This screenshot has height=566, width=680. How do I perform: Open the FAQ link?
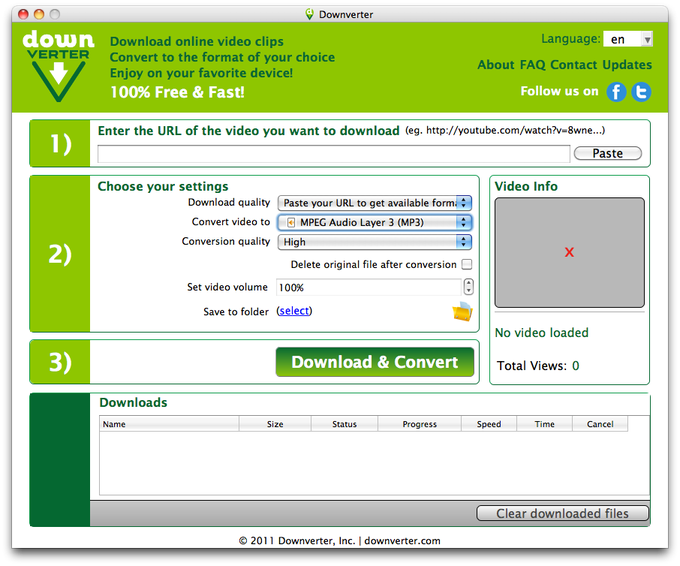532,65
